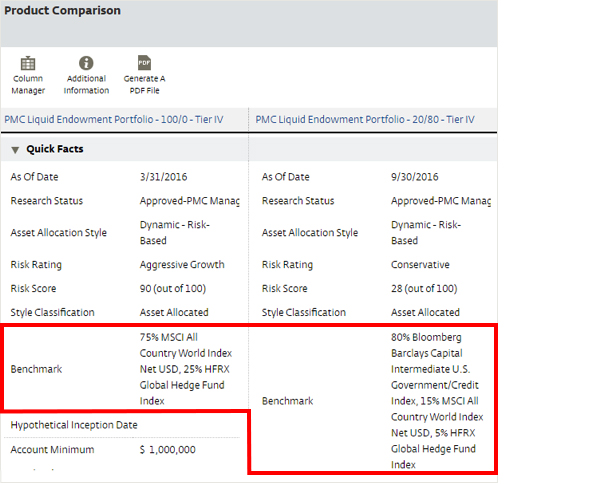Open PMC Liquid Endowment Portfolio 100/0 link
The height and width of the screenshot is (484, 590).
tap(114, 120)
